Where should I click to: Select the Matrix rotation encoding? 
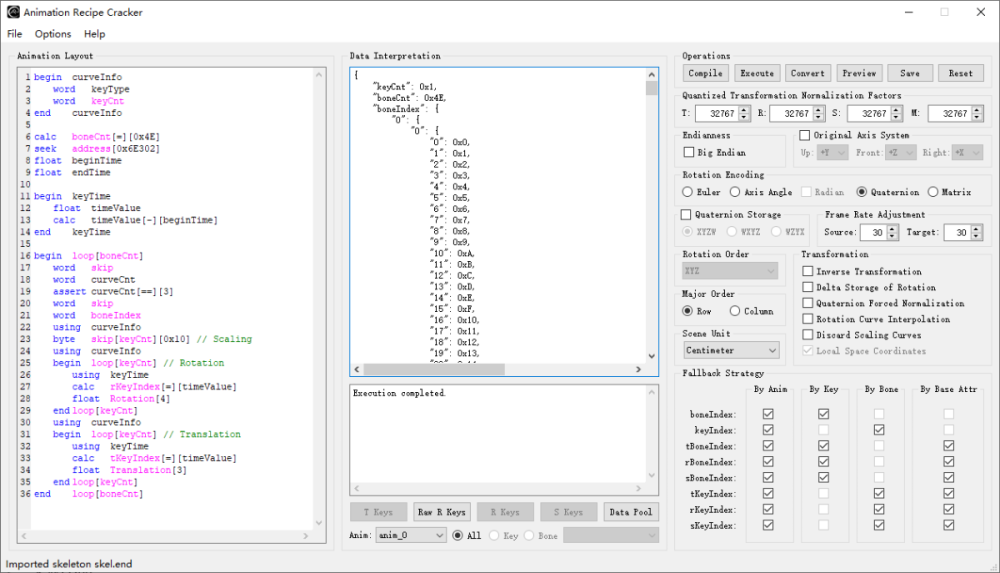point(933,192)
